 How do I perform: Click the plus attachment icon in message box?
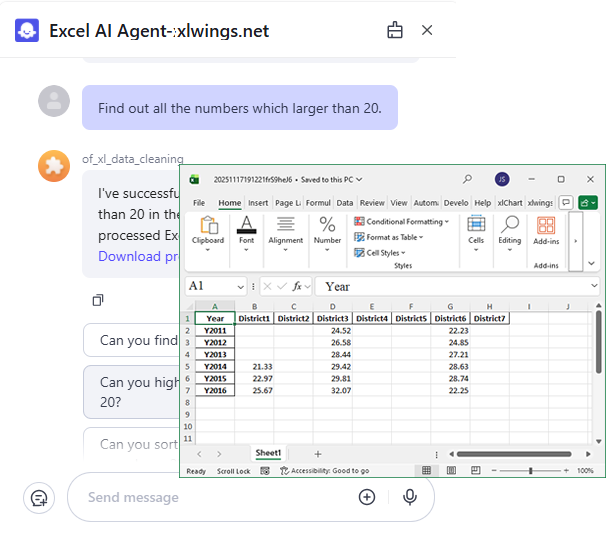point(367,497)
